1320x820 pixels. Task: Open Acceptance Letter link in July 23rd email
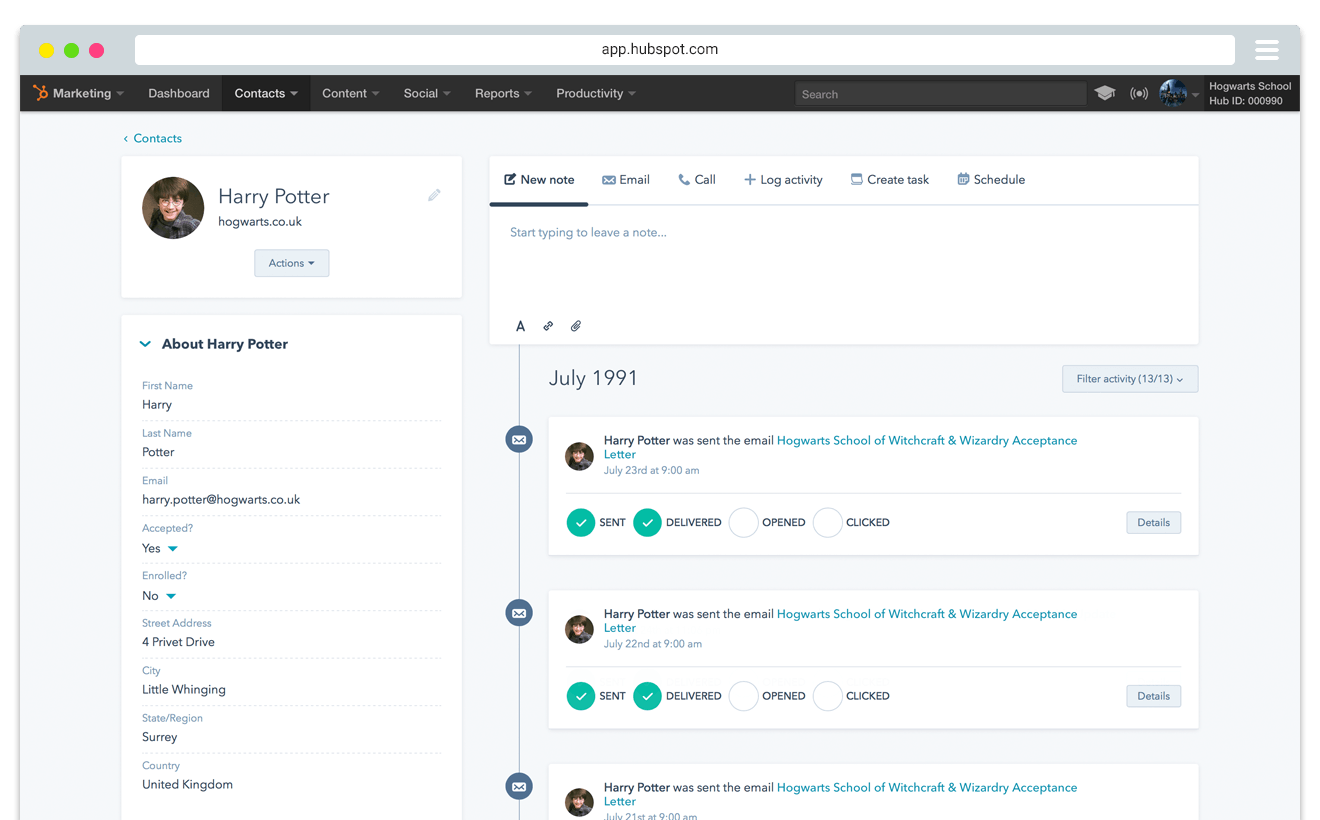[841, 447]
